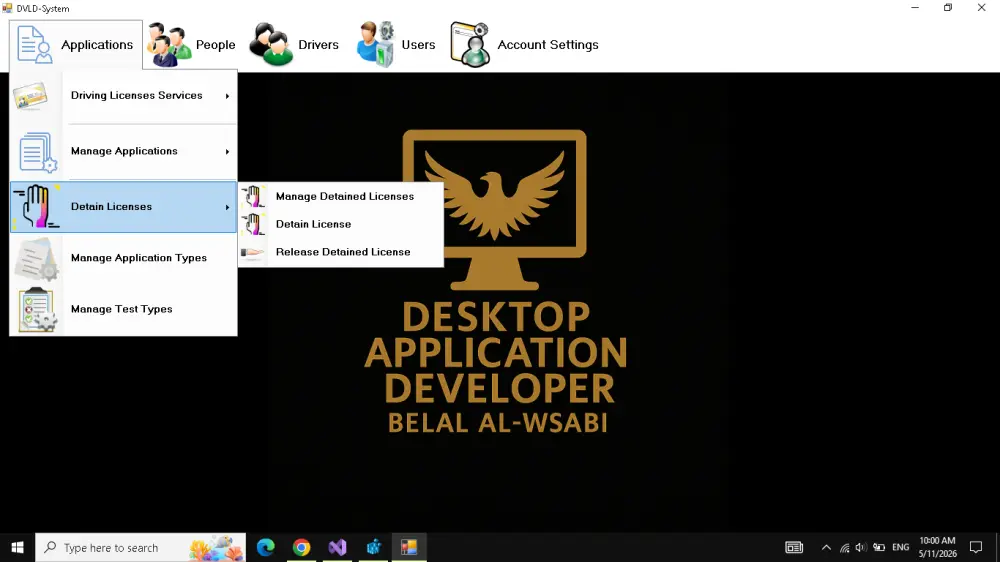This screenshot has width=1000, height=562.
Task: Show hidden system tray icons
Action: pyautogui.click(x=826, y=547)
